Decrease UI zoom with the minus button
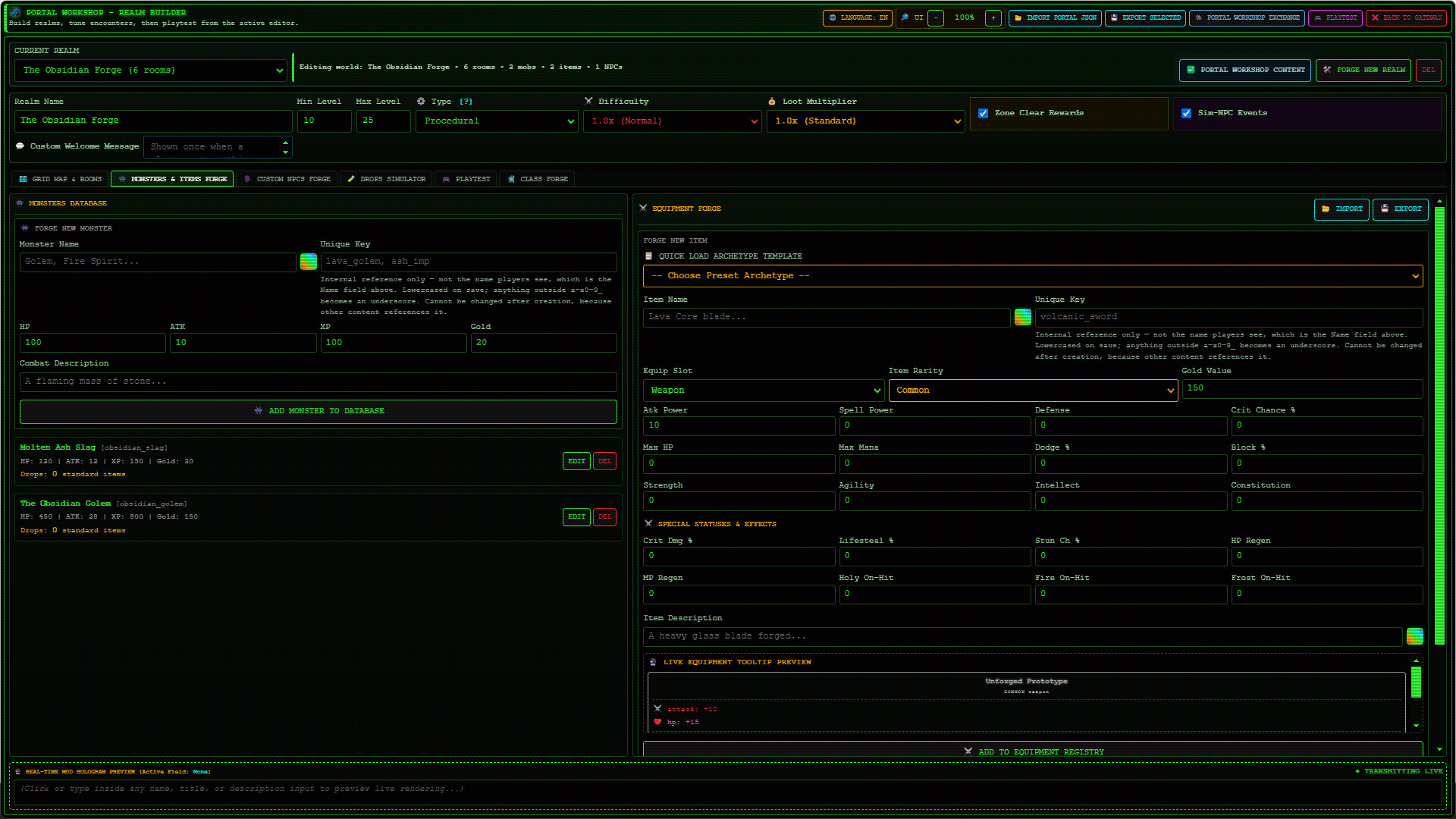Screen dimensions: 1456x819 (x=936, y=17)
